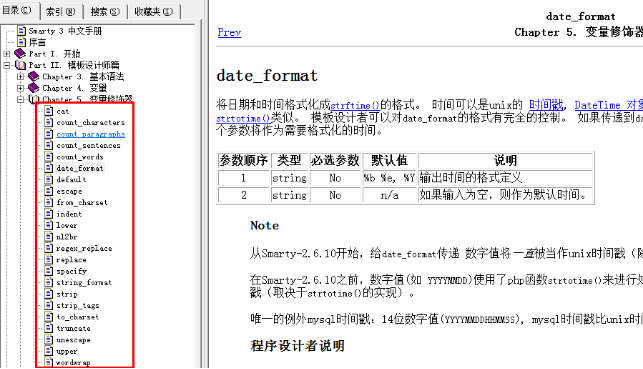Click the %b %e, %Y default value cell
643x369 pixels.
pos(389,178)
